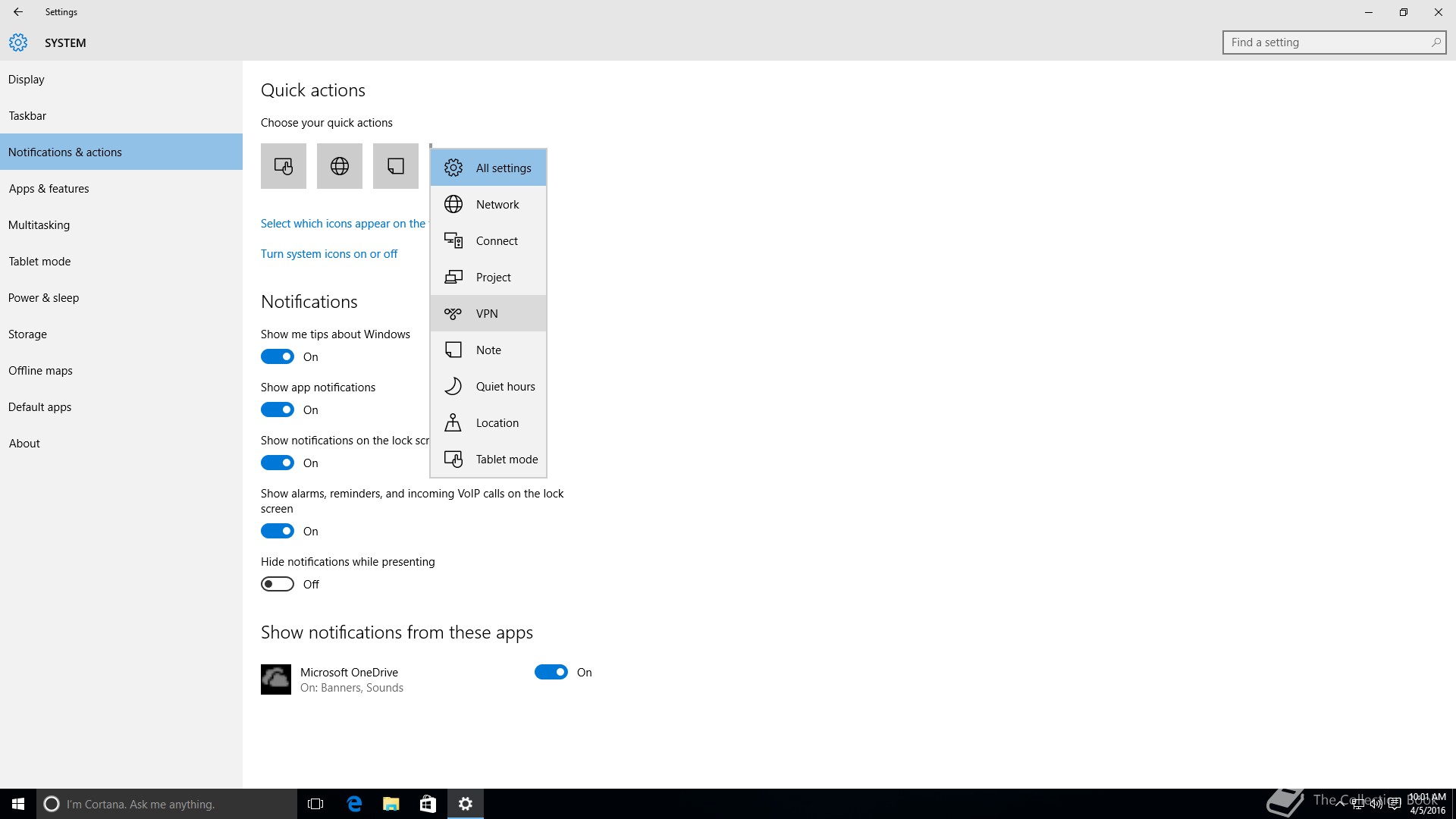Open Action Center from the system tray
This screenshot has width=1456, height=819.
(x=1394, y=804)
